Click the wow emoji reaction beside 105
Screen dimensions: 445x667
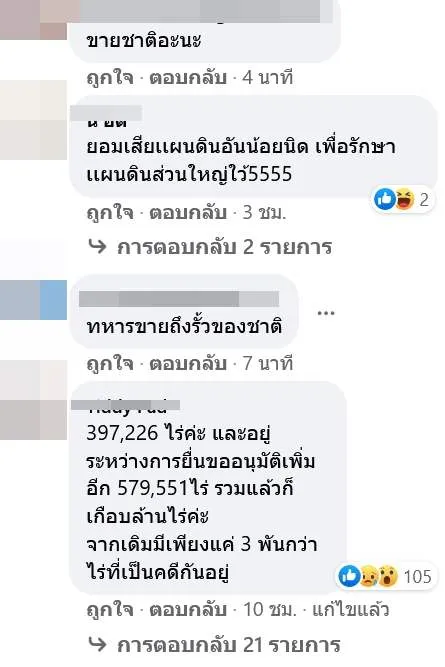point(388,576)
